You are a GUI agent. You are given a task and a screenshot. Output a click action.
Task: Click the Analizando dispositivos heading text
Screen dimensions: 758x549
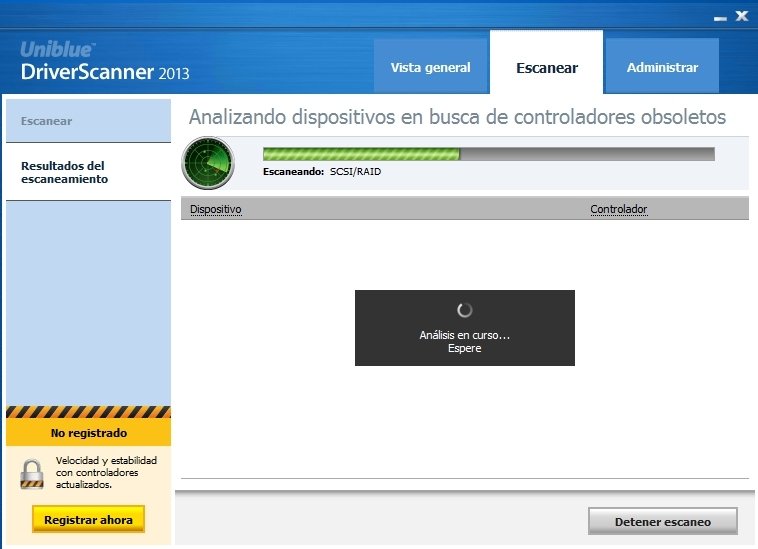(457, 117)
